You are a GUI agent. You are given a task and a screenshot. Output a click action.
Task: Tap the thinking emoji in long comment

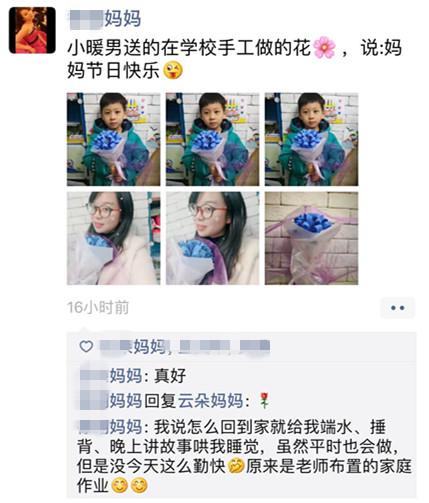pyautogui.click(x=236, y=466)
